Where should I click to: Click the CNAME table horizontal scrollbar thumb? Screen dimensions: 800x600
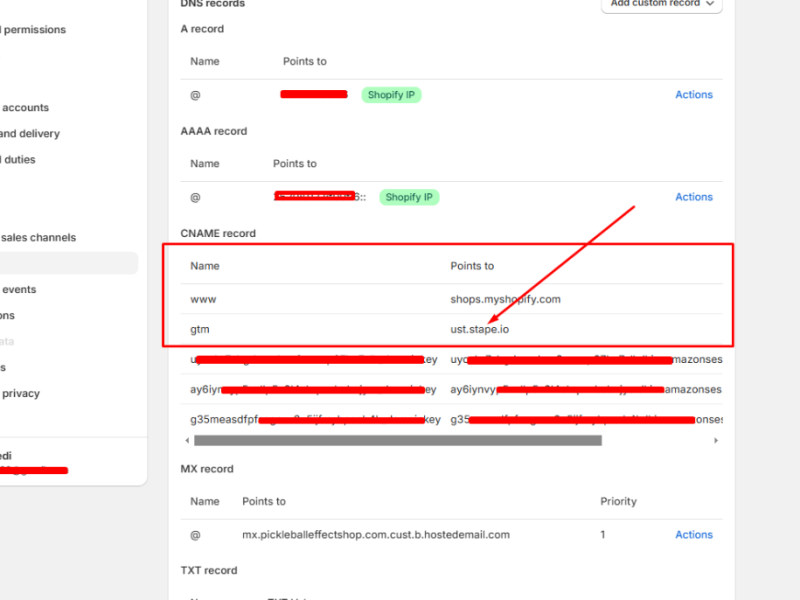[398, 440]
